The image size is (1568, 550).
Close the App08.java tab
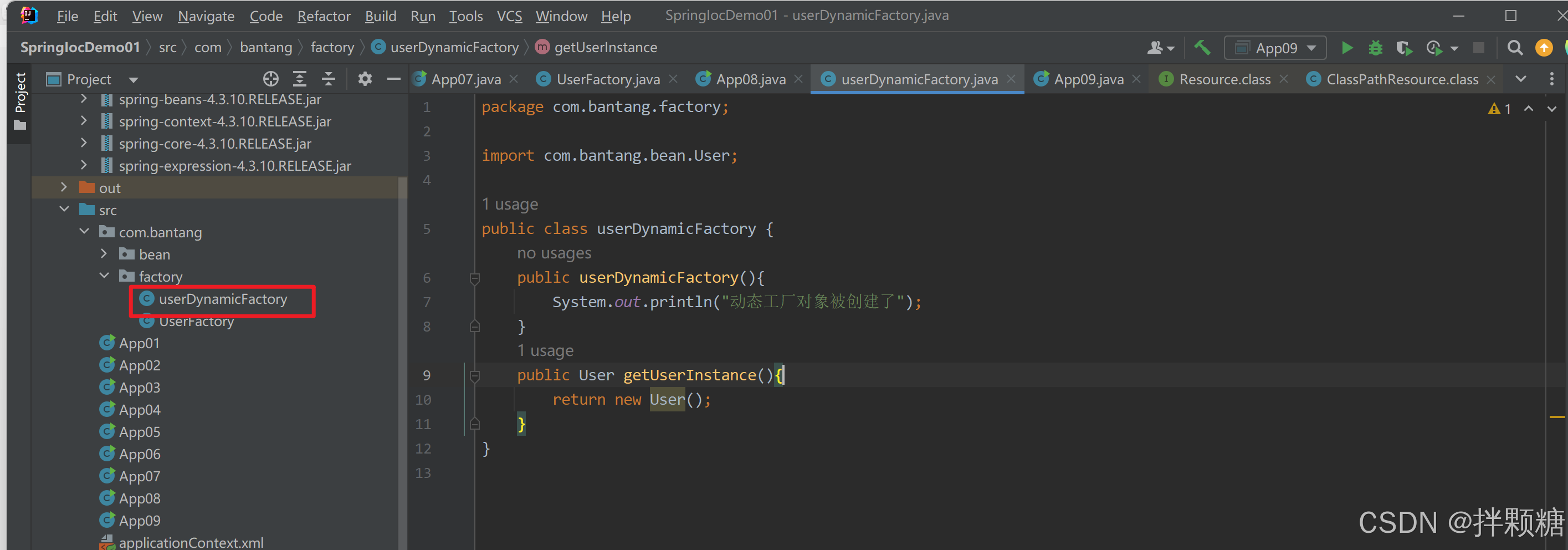click(x=798, y=79)
